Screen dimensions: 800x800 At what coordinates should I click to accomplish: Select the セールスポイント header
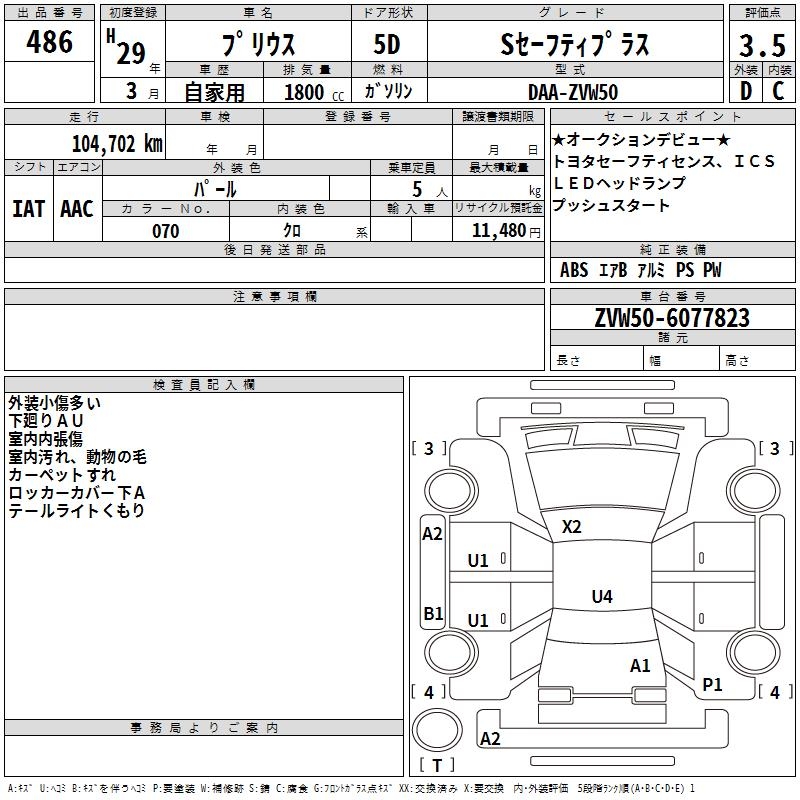point(673,116)
